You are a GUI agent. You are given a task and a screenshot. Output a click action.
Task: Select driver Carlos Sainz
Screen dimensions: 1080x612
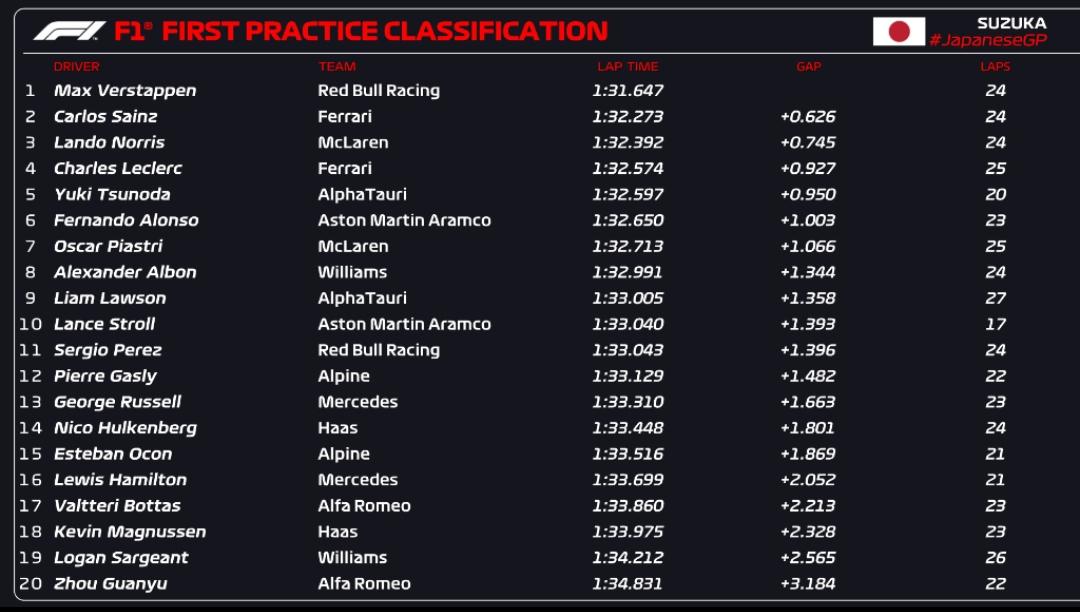click(x=105, y=116)
